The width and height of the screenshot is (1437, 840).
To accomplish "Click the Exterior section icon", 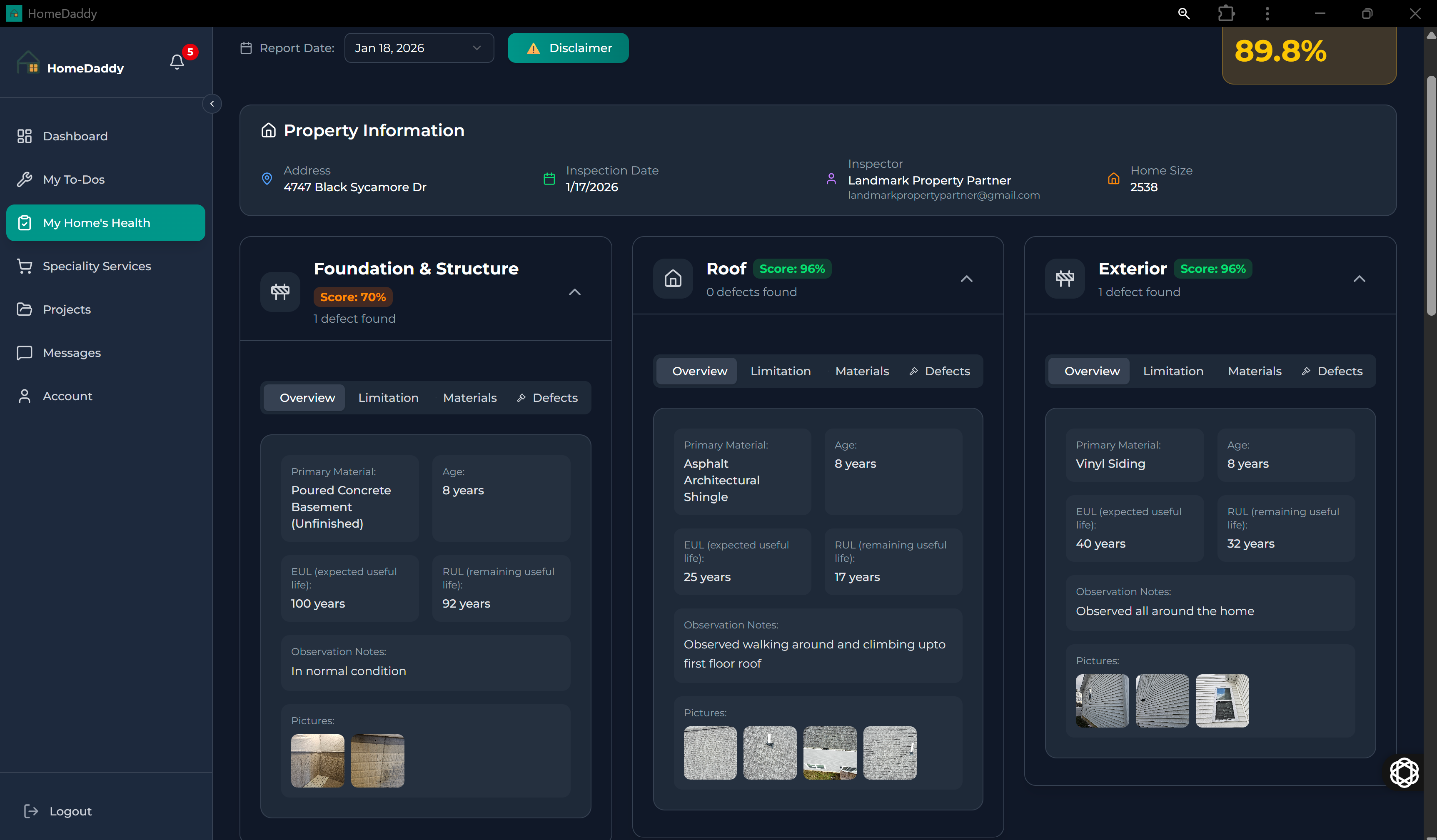I will click(1065, 278).
